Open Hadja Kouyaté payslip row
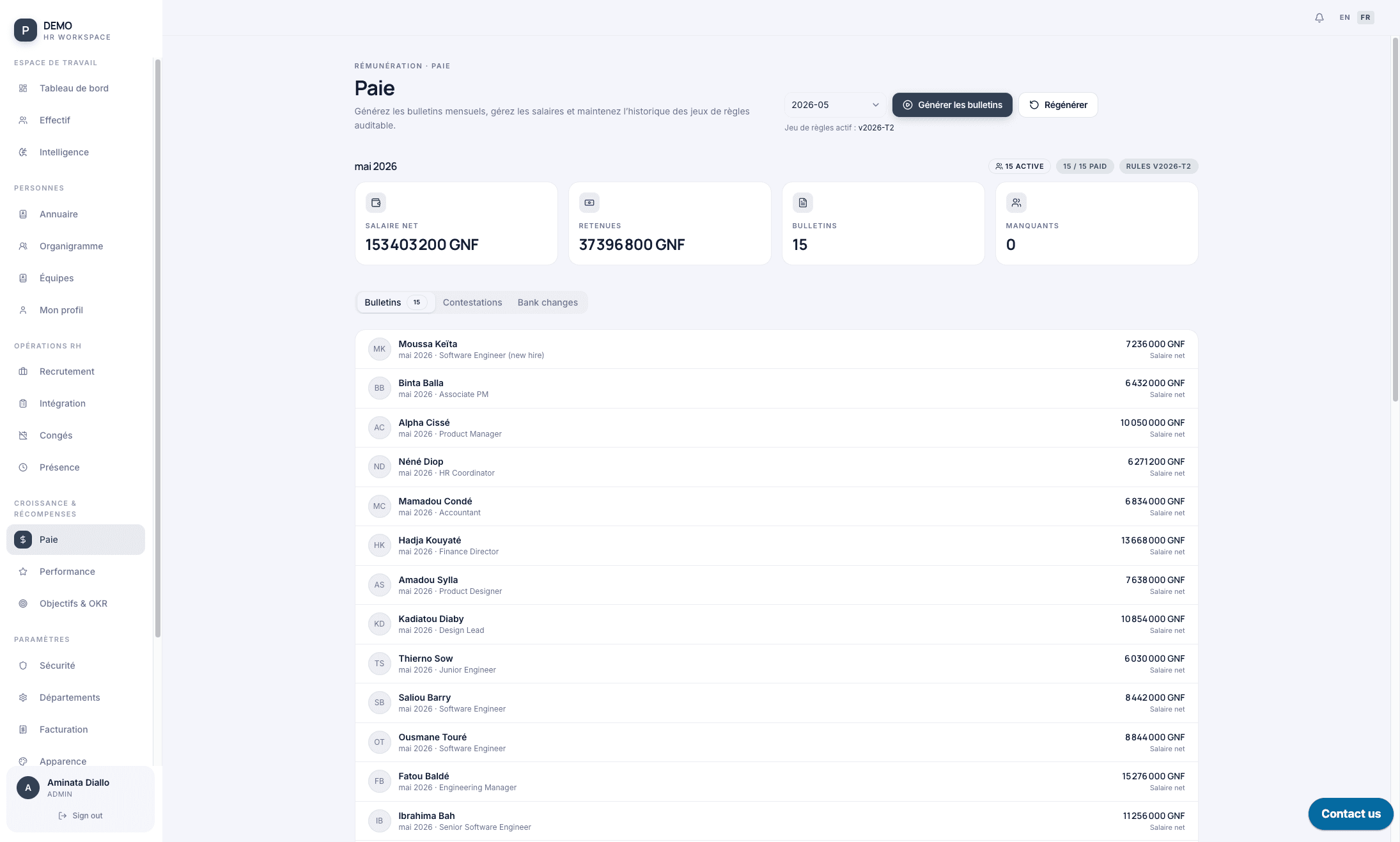This screenshot has height=842, width=1400. click(x=776, y=545)
